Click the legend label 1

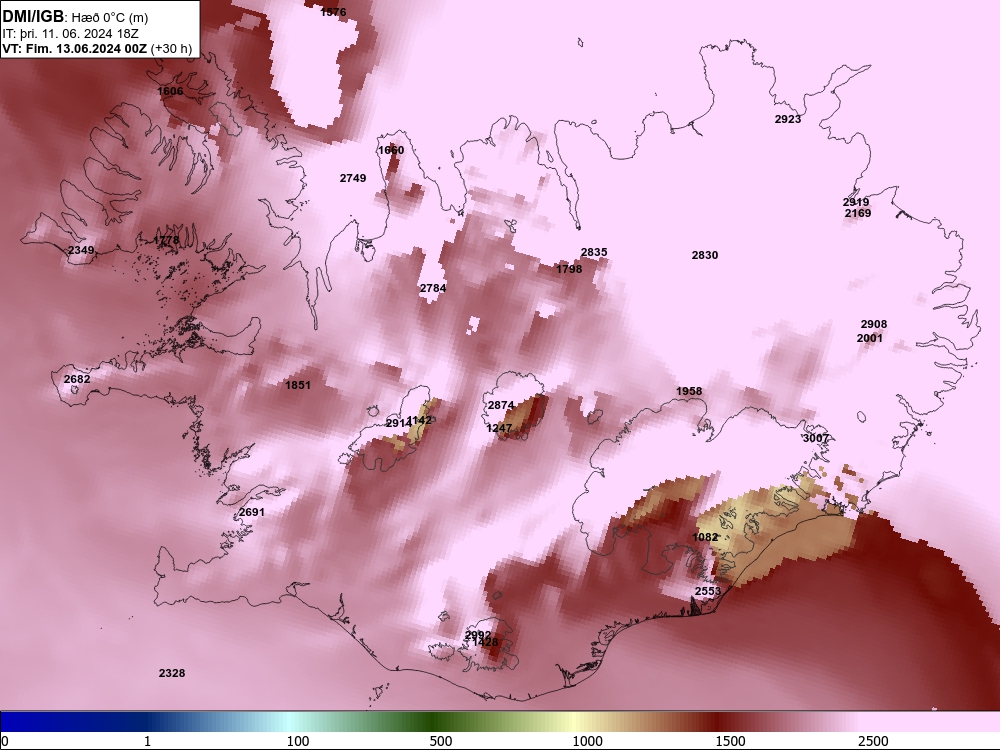(147, 741)
